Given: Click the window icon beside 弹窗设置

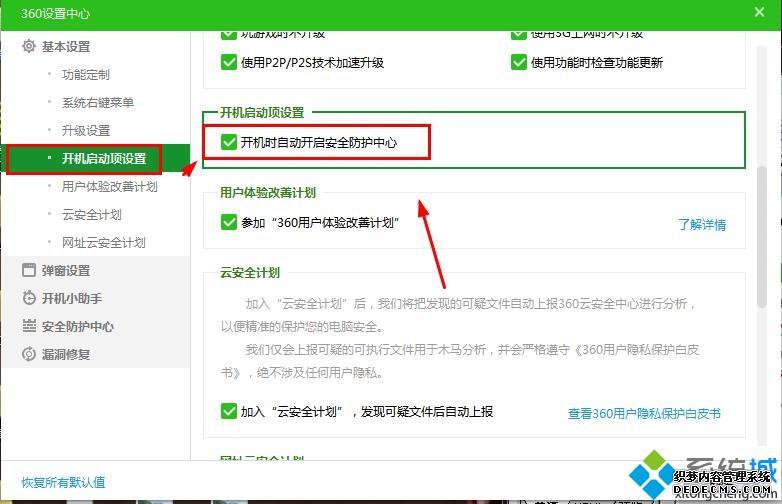Looking at the screenshot, I should pos(29,270).
